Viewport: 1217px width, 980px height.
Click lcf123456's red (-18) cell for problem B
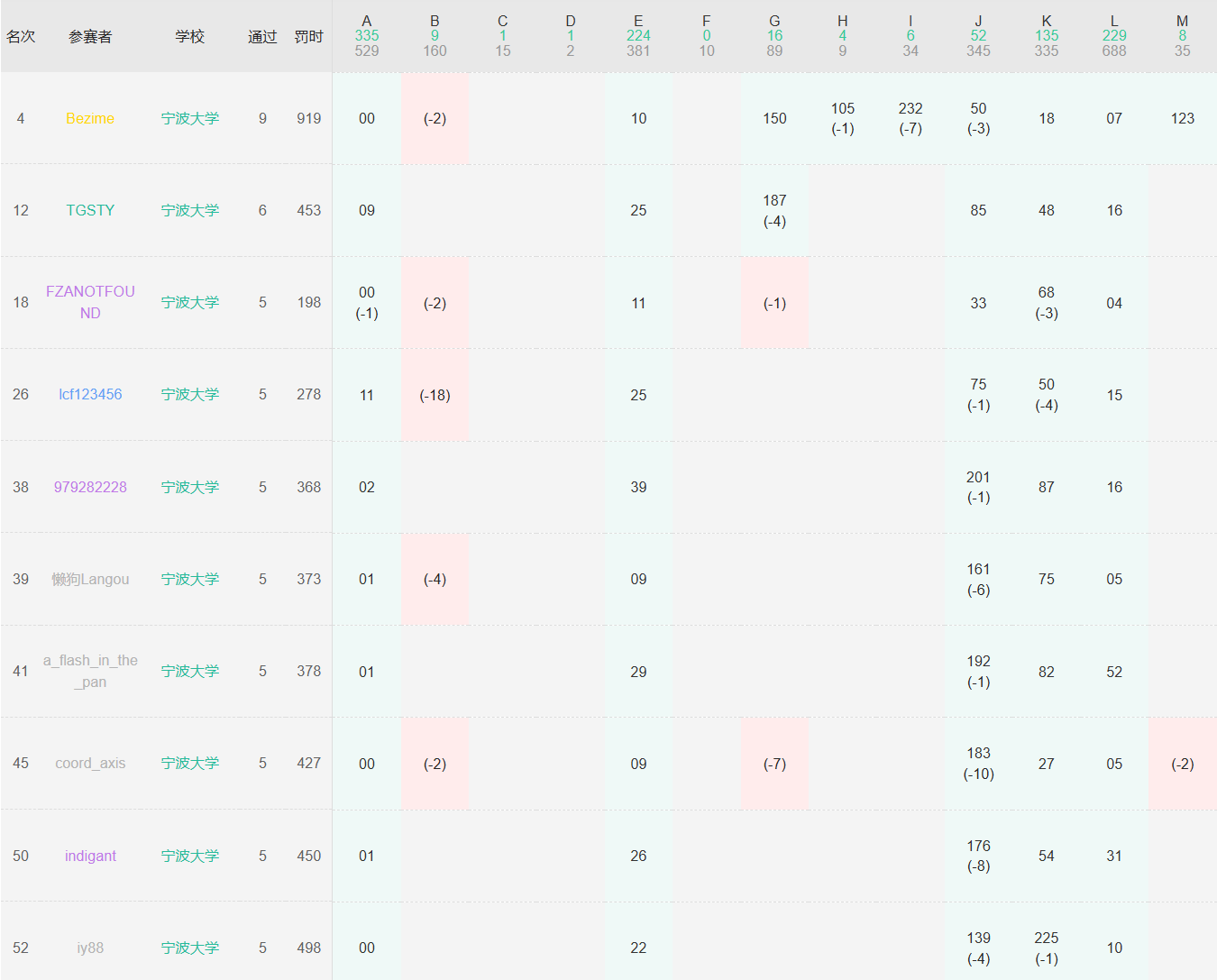[435, 395]
